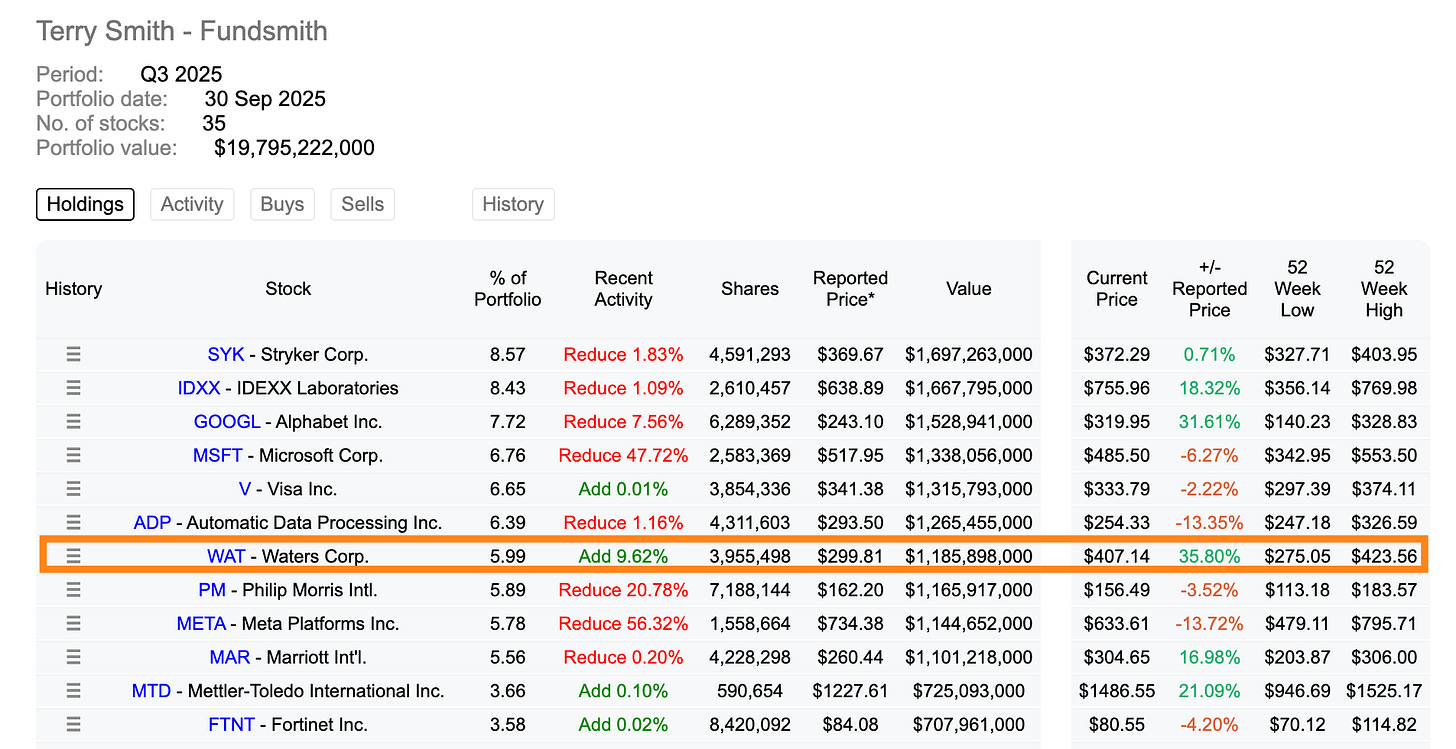Select 'Add 9.62%' in Waters row
The height and width of the screenshot is (749, 1456).
(623, 556)
